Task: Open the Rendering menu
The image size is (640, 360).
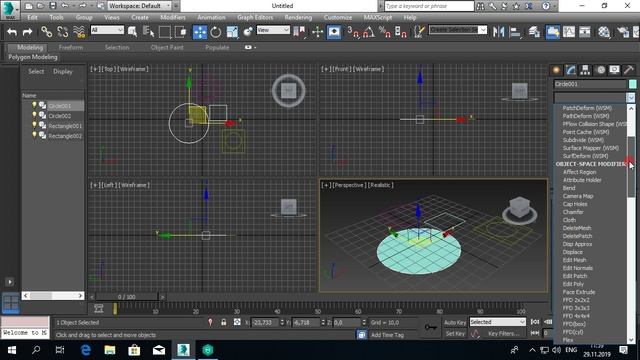Action: click(298, 18)
